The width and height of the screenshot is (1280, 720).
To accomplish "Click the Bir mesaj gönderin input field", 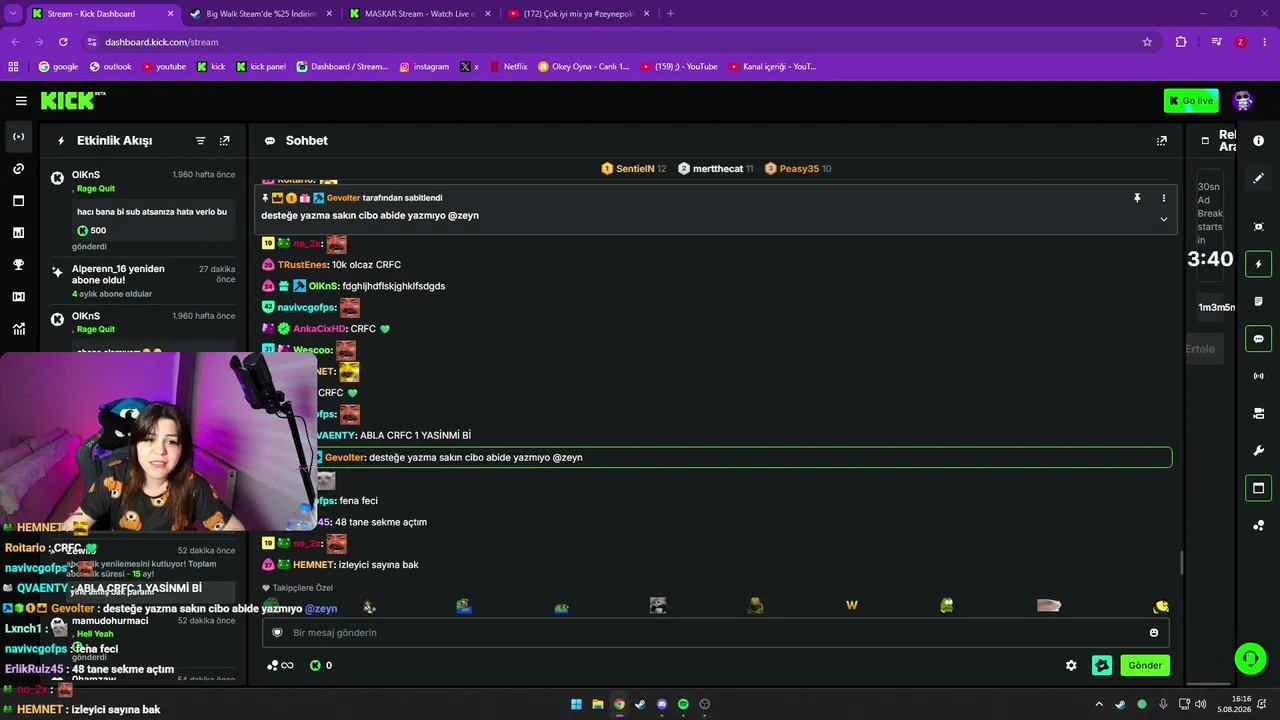I will pos(715,633).
